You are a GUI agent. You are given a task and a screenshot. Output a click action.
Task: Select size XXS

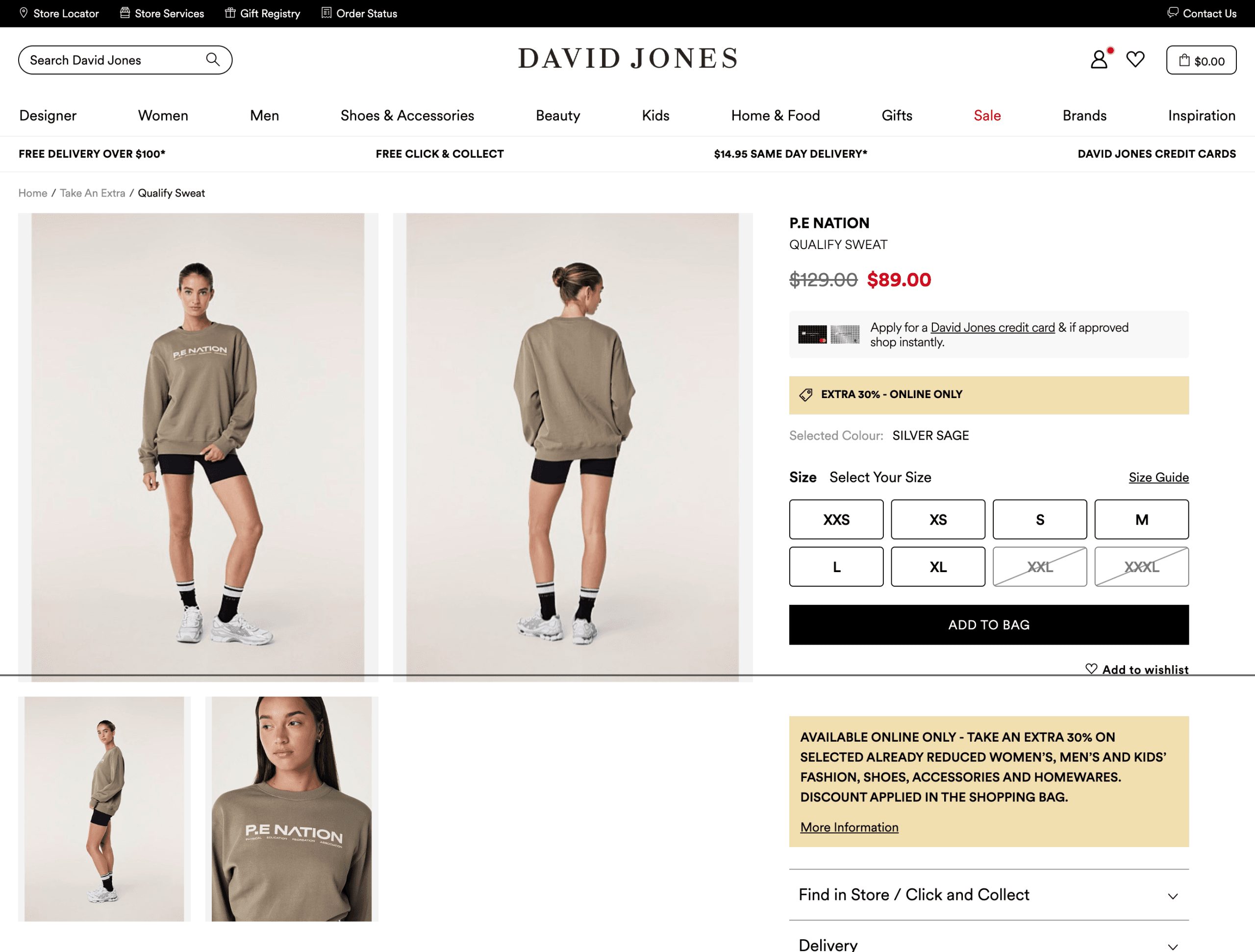pyautogui.click(x=836, y=519)
